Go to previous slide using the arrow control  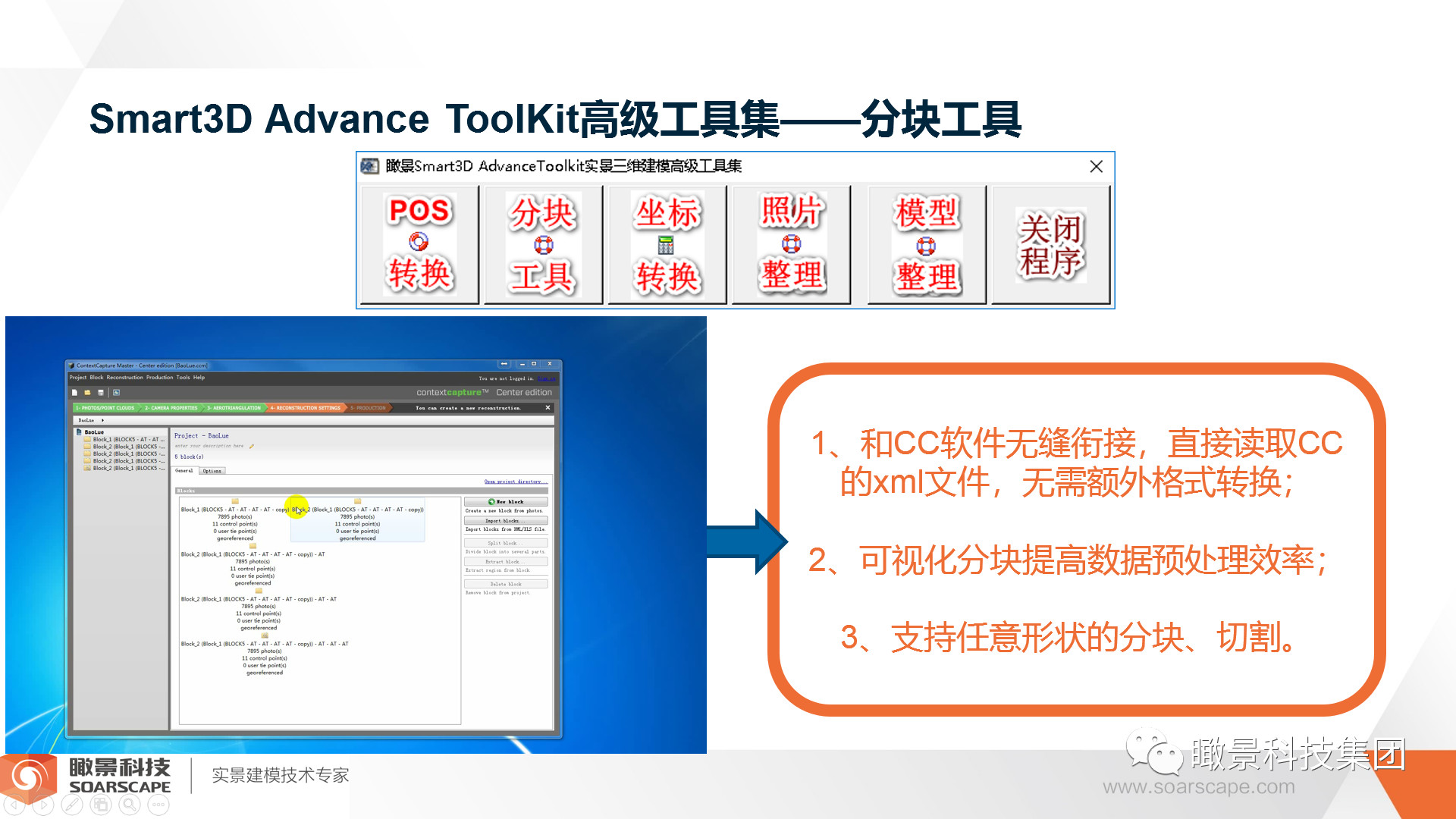click(14, 805)
